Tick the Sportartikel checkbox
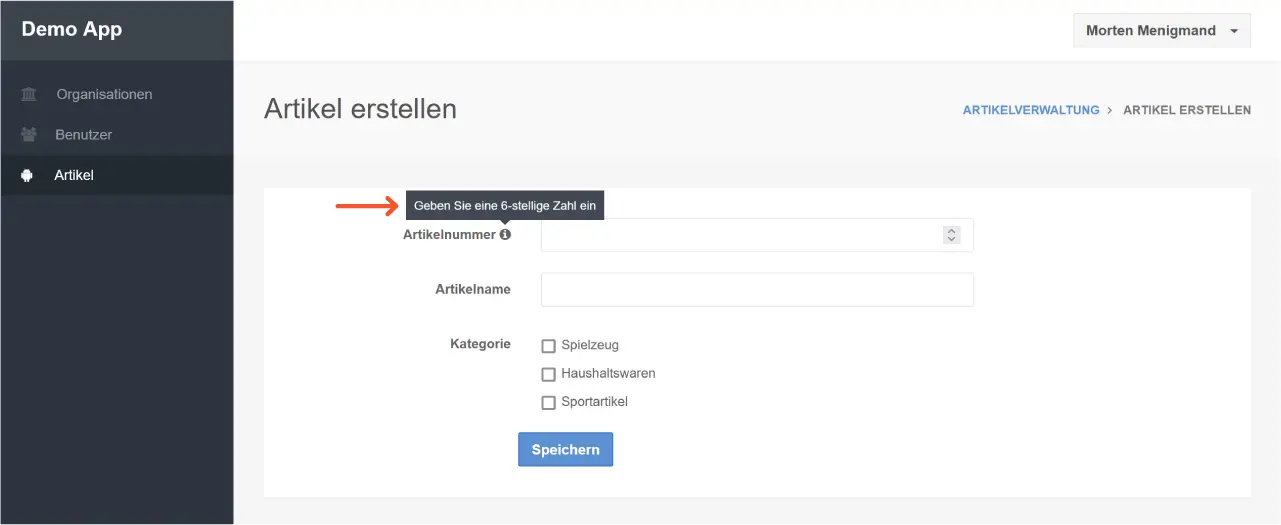This screenshot has height=525, width=1281. point(548,403)
